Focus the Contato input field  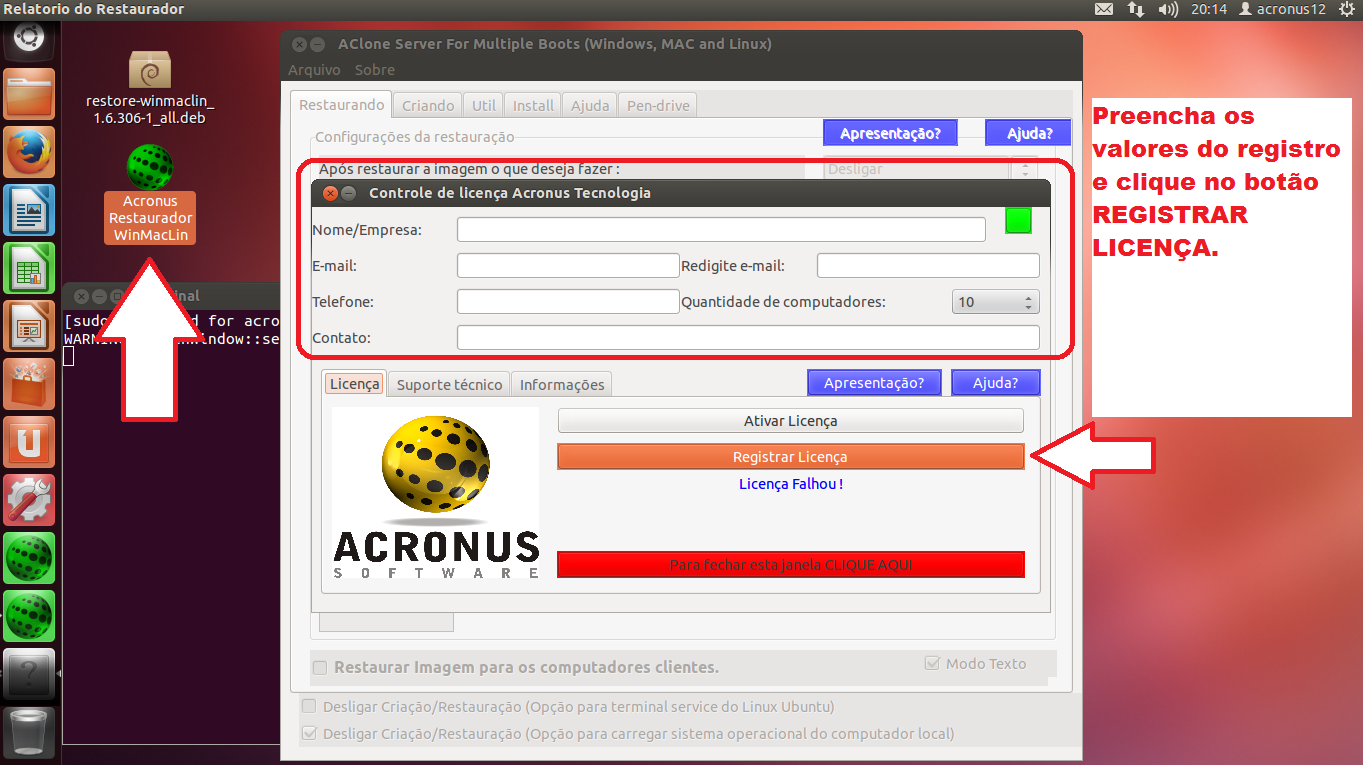coord(748,338)
